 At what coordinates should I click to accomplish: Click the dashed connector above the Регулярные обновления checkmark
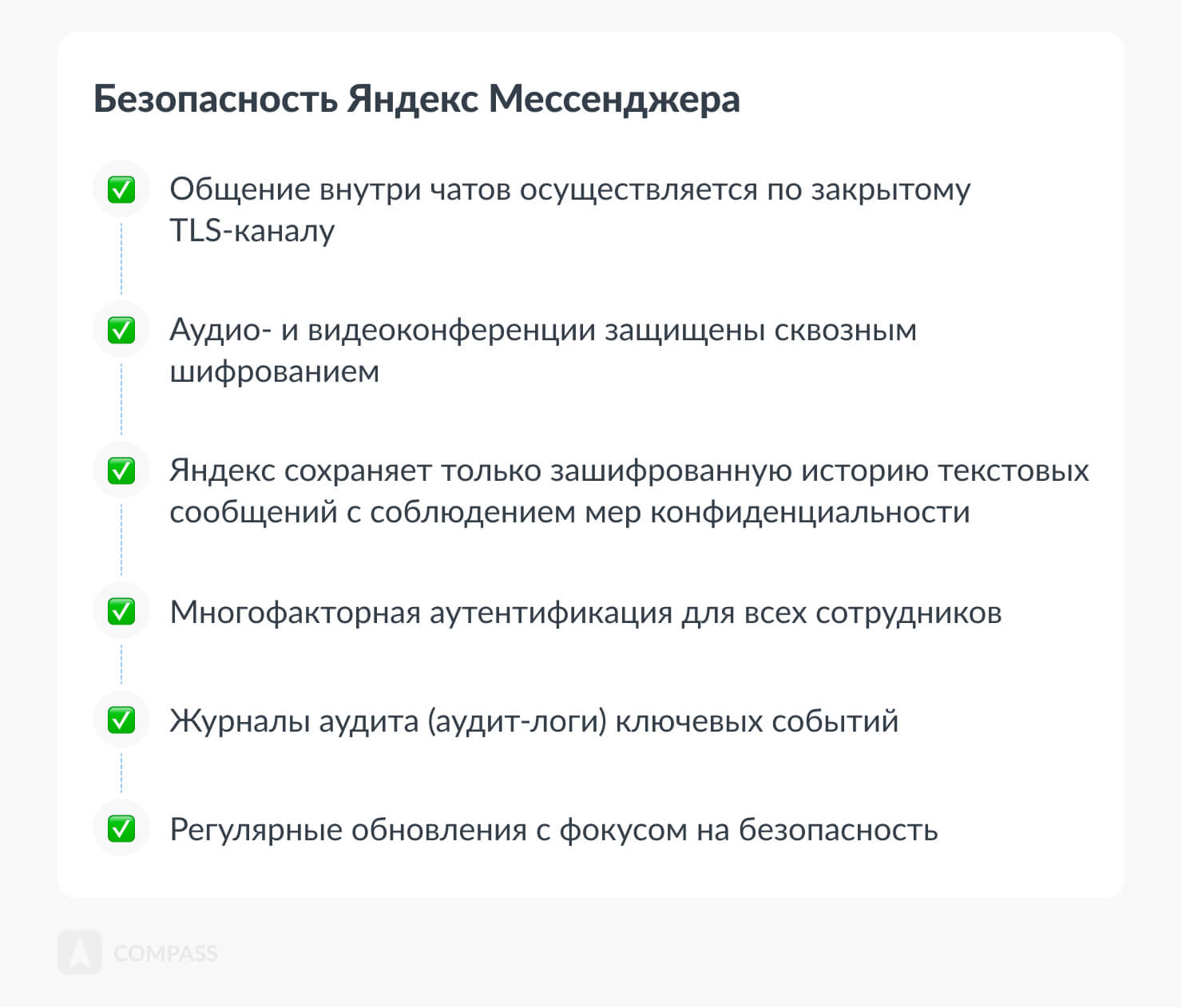(121, 774)
